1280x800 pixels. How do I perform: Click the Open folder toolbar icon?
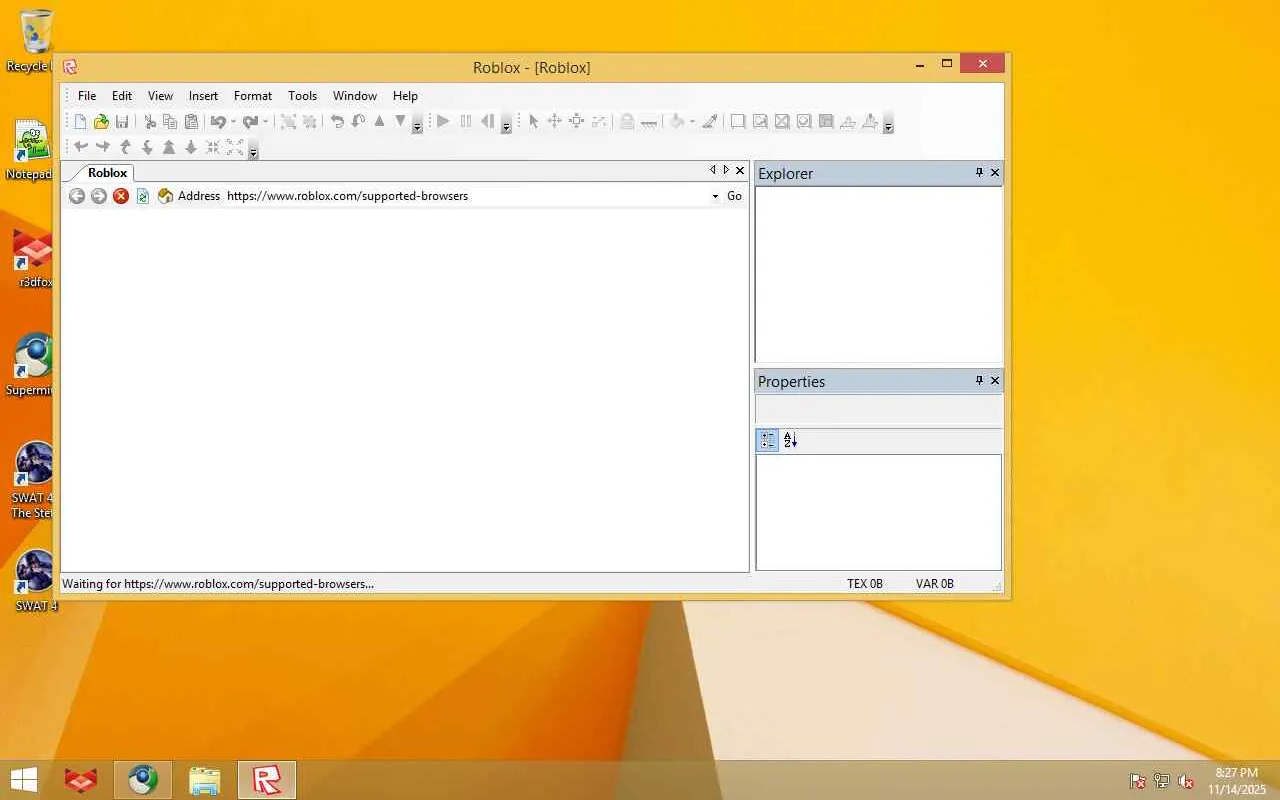(101, 122)
